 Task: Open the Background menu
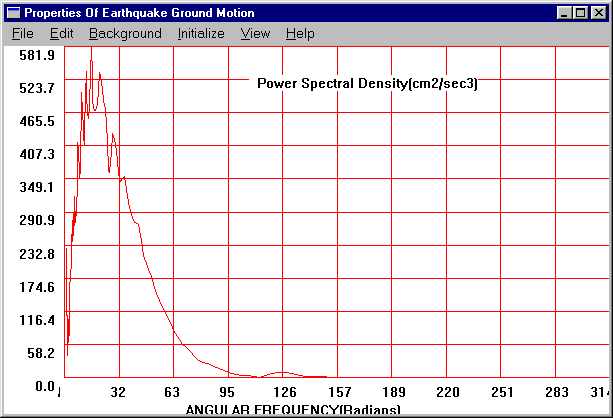(x=125, y=33)
